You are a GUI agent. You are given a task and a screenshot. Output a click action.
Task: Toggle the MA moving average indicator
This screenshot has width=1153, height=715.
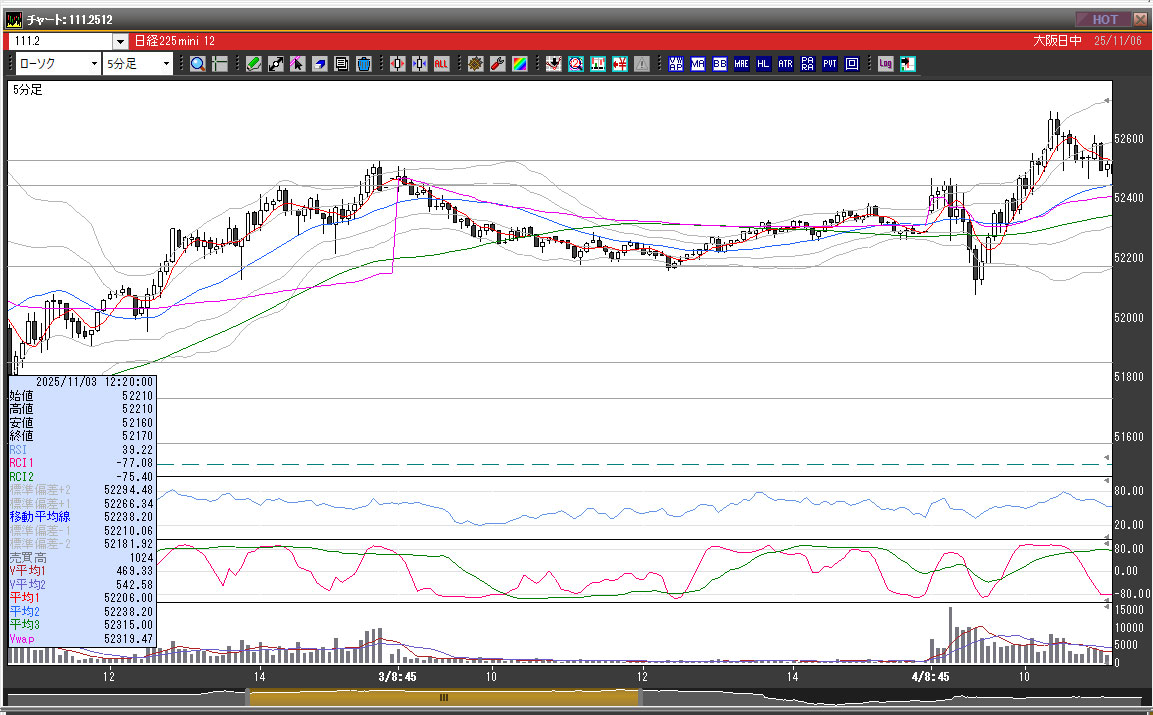click(697, 64)
